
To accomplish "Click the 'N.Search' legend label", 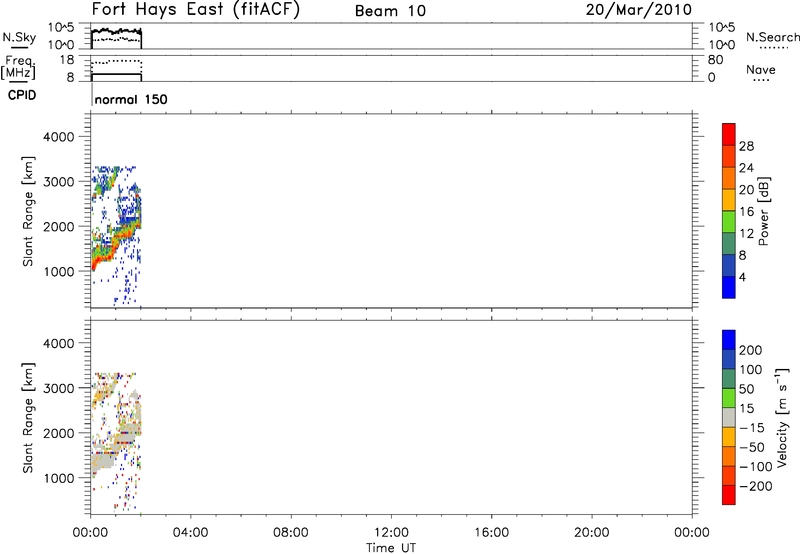I will click(772, 37).
